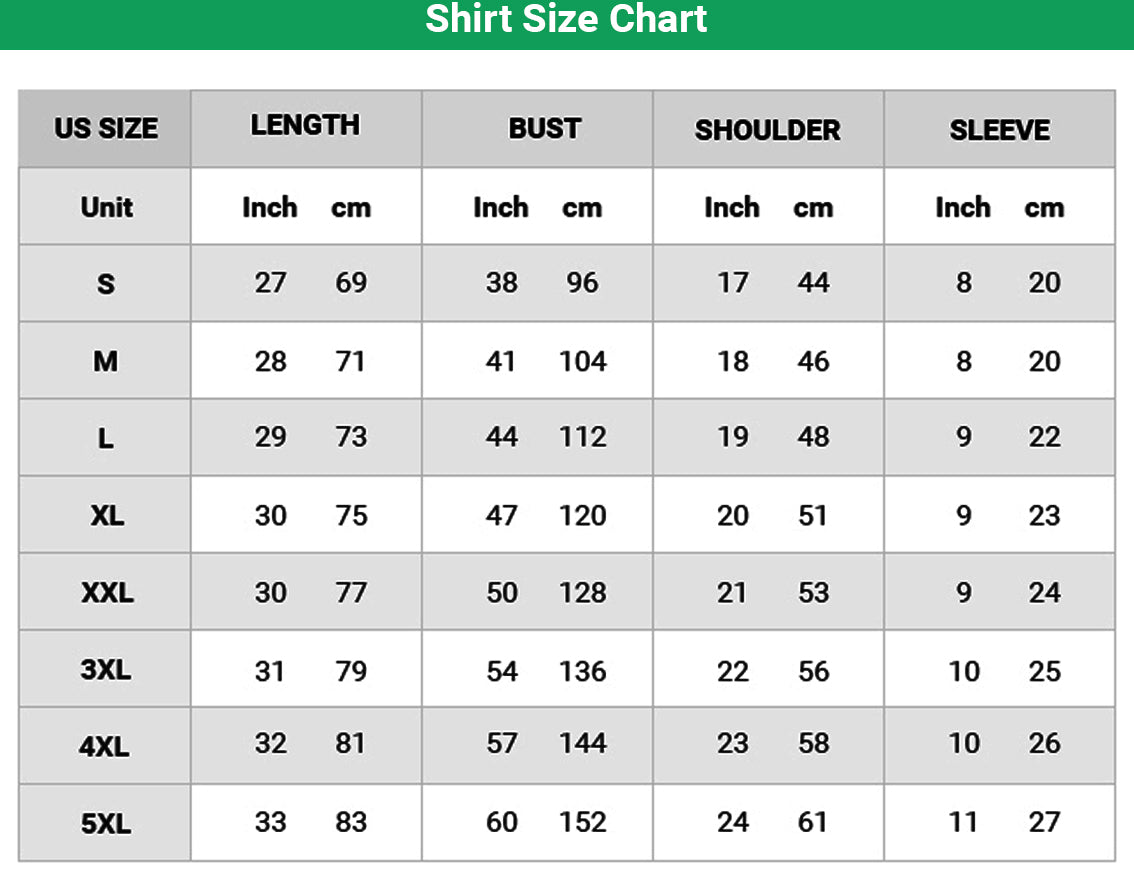Click the L size row label

pyautogui.click(x=106, y=438)
